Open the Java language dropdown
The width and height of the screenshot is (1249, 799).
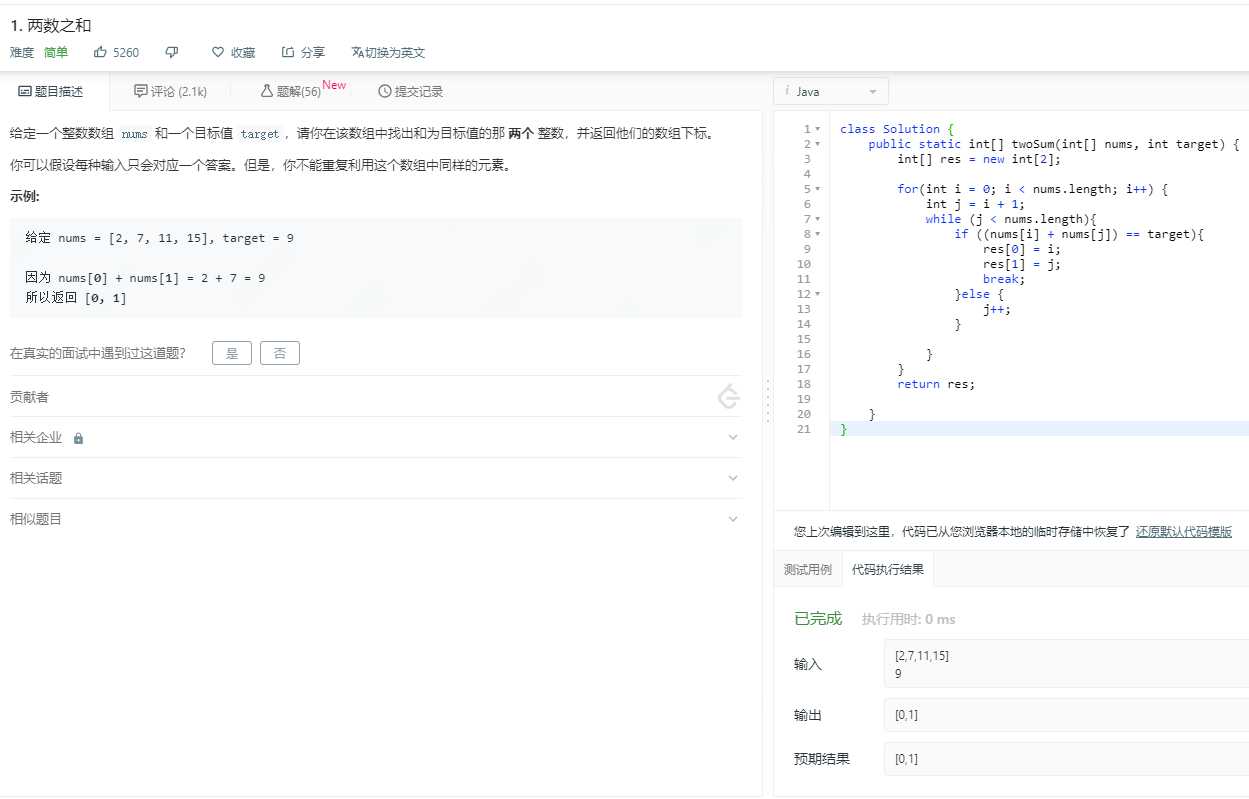pyautogui.click(x=831, y=91)
